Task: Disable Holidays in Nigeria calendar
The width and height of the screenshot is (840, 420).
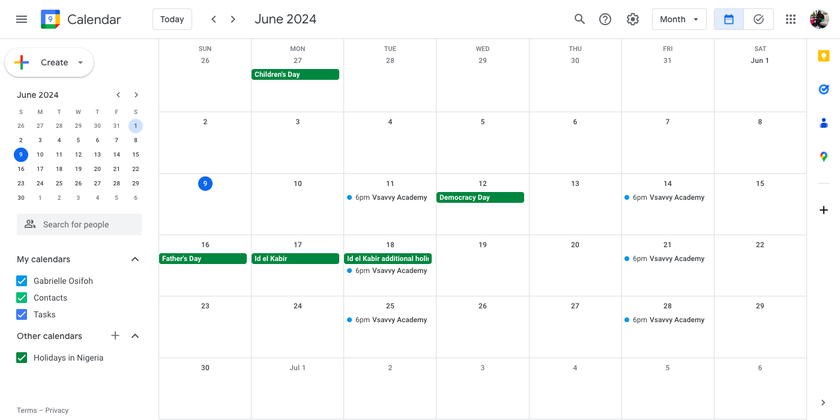Action: pyautogui.click(x=22, y=358)
